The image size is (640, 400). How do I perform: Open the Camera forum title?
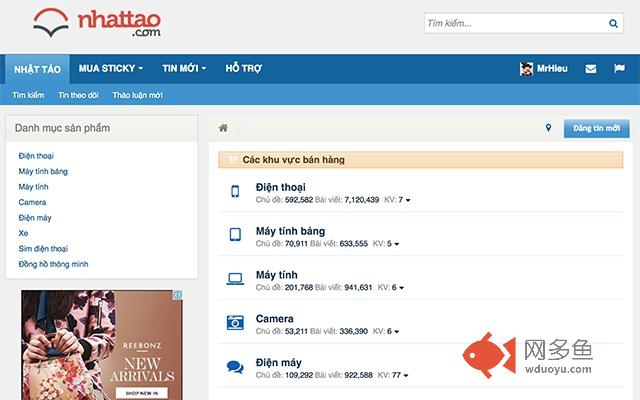pos(274,318)
